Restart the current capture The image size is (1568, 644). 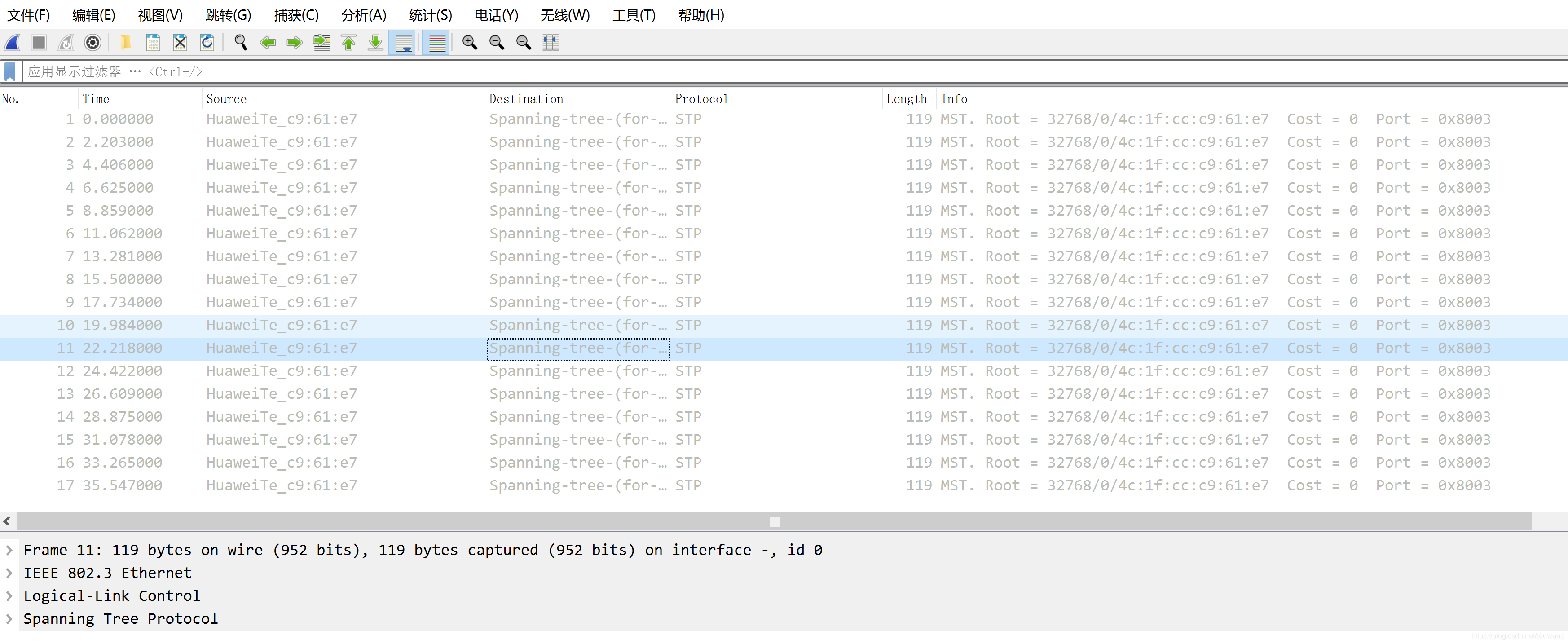tap(66, 43)
